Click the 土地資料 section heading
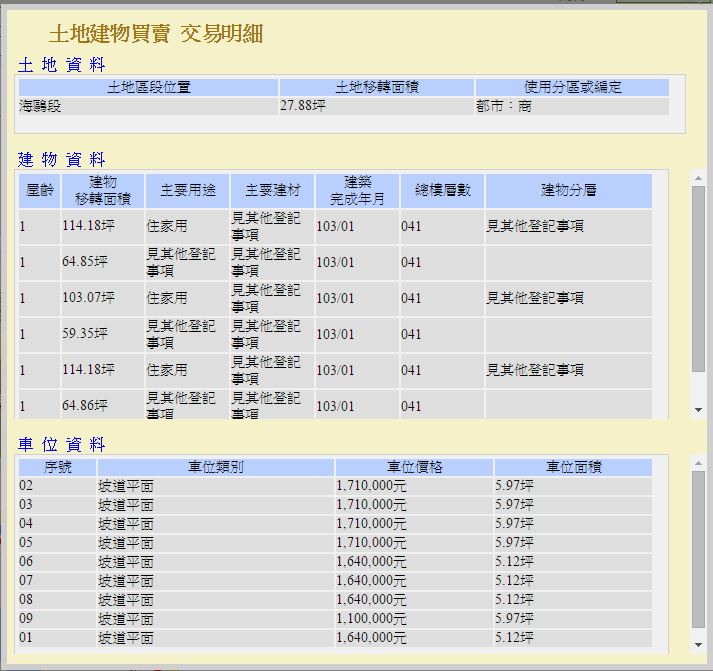The width and height of the screenshot is (713, 671). (62, 65)
